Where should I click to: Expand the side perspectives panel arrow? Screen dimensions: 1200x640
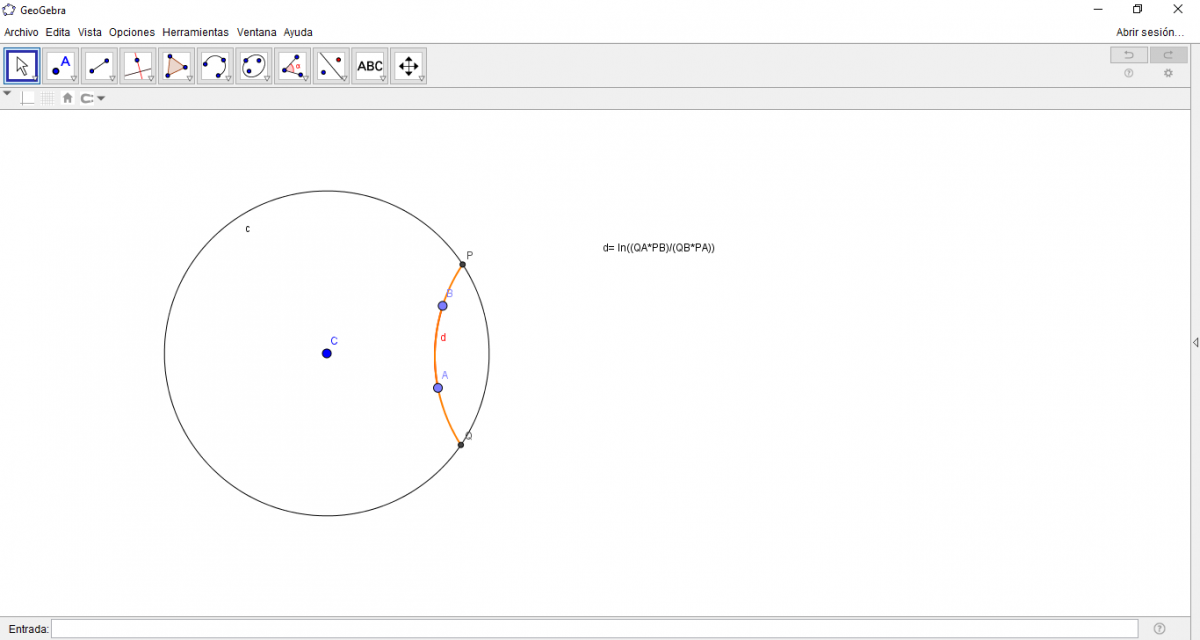(x=1195, y=342)
